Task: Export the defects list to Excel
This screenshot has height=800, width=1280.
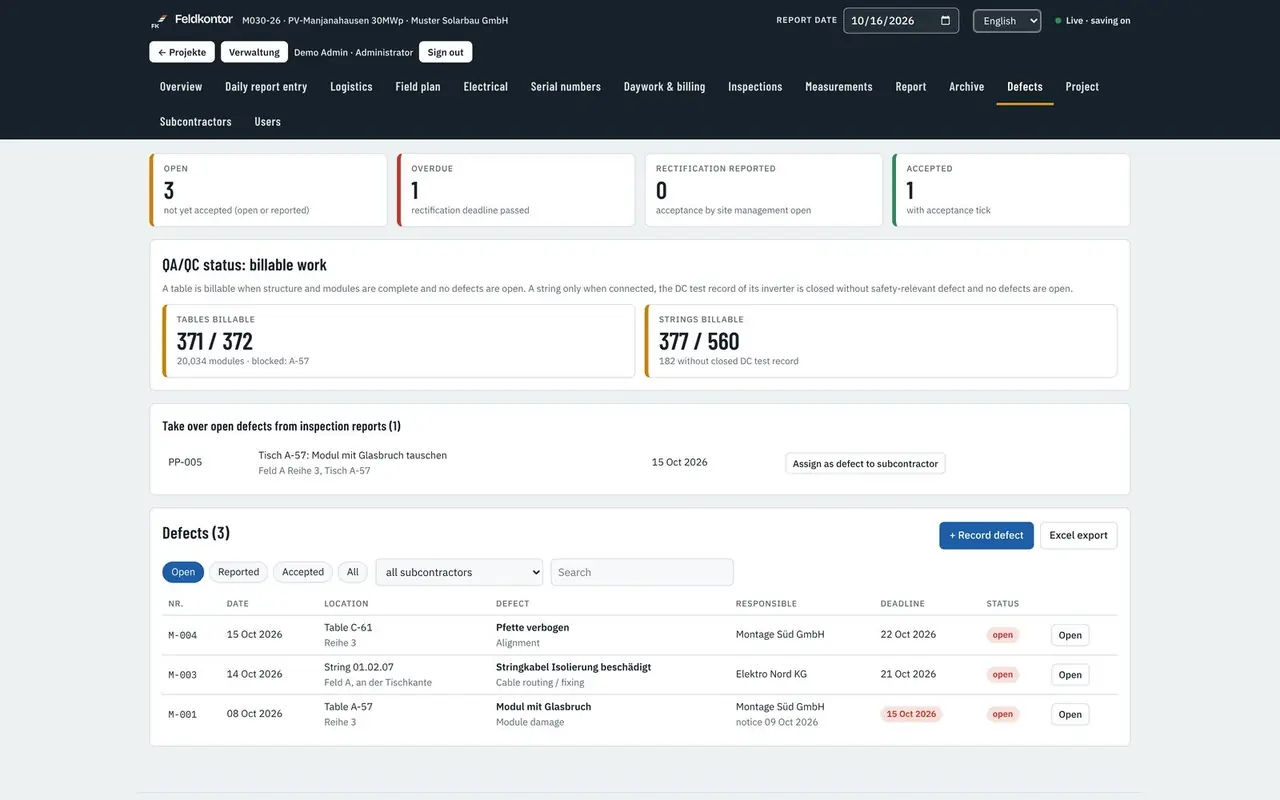Action: pos(1078,535)
